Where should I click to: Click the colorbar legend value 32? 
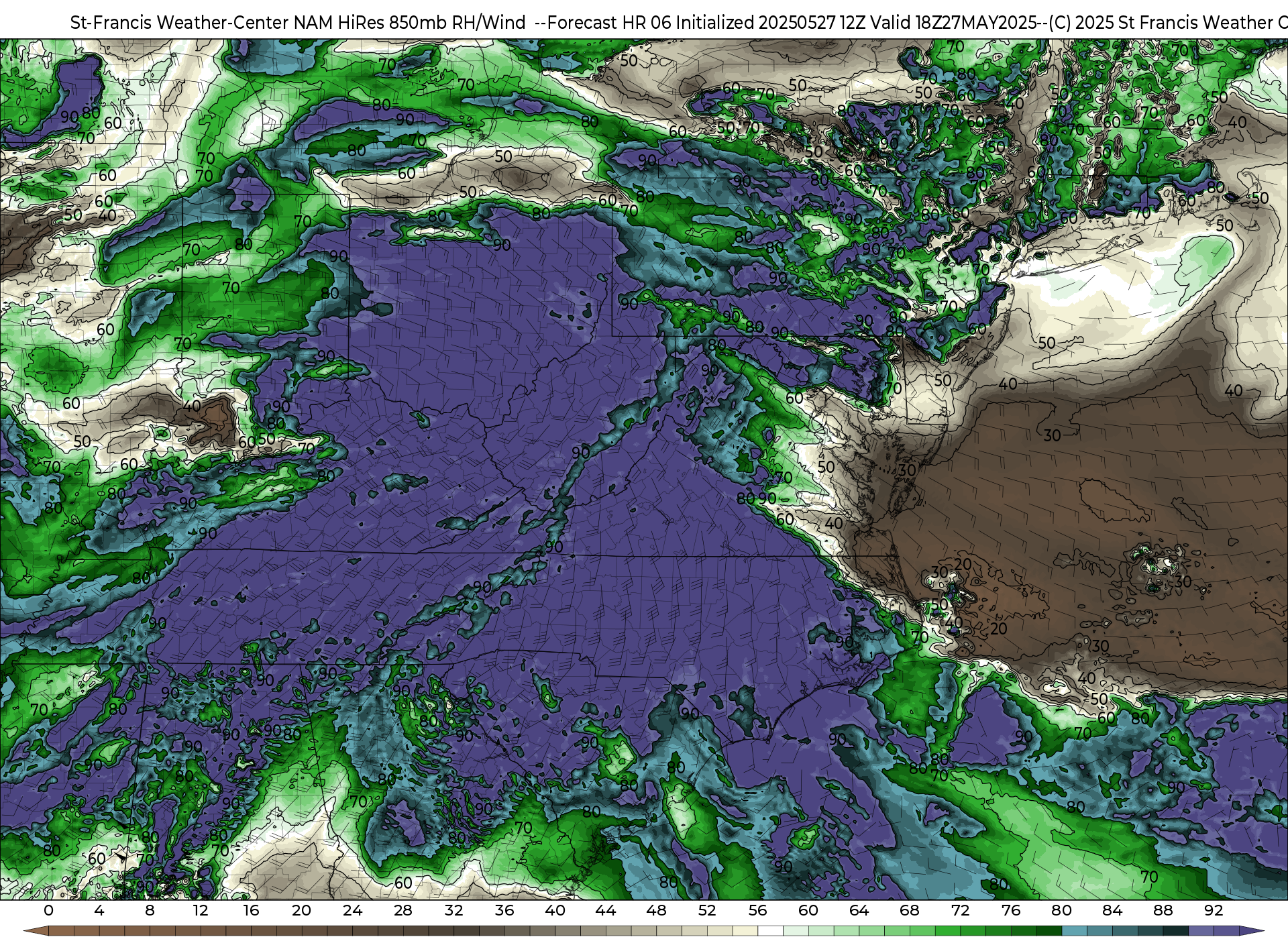click(x=454, y=910)
